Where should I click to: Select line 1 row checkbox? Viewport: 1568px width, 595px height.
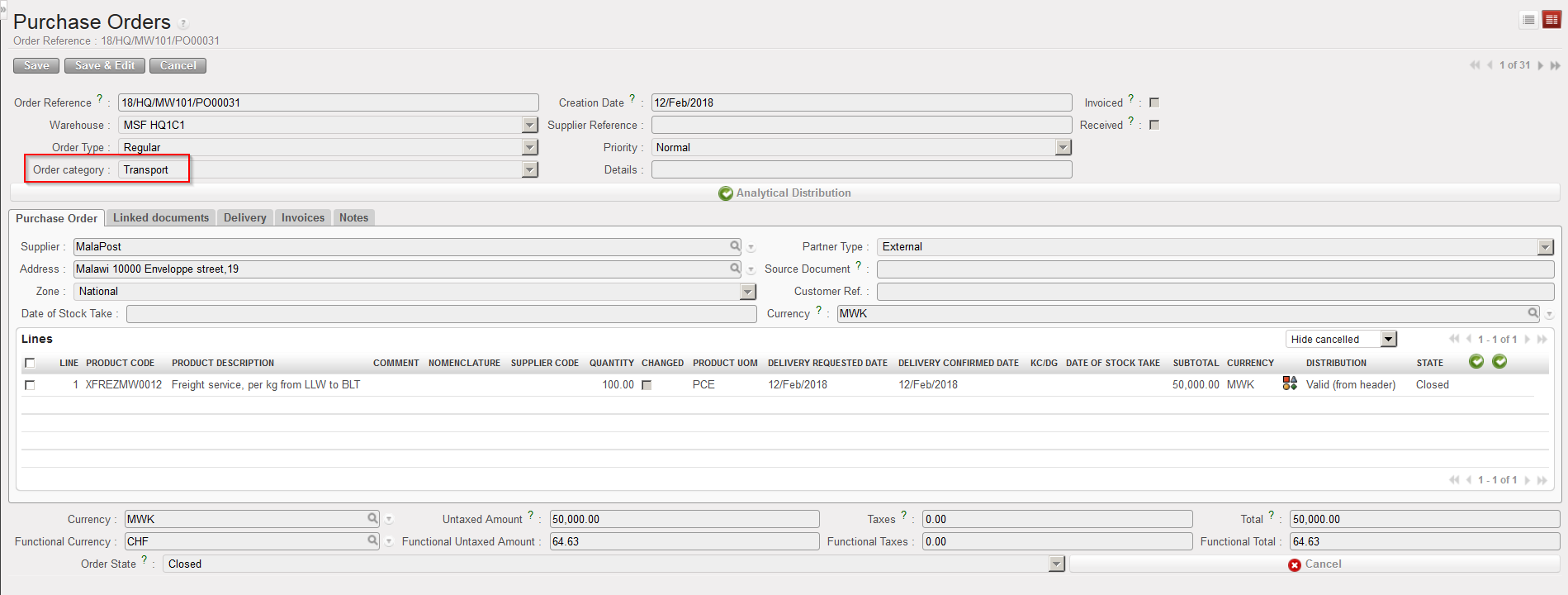30,385
